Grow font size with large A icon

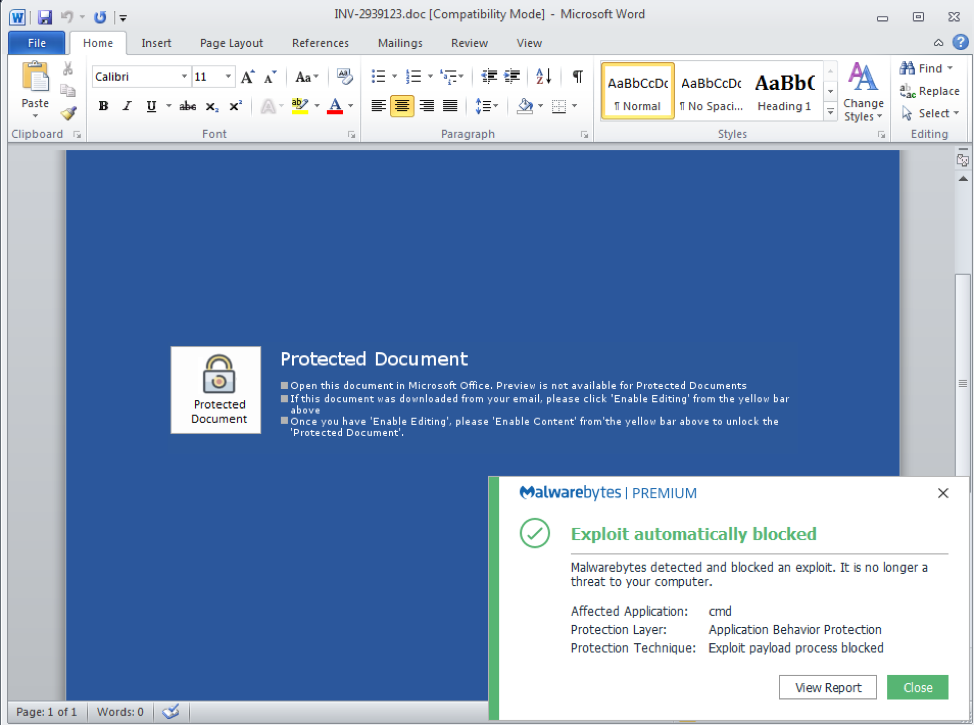point(248,77)
